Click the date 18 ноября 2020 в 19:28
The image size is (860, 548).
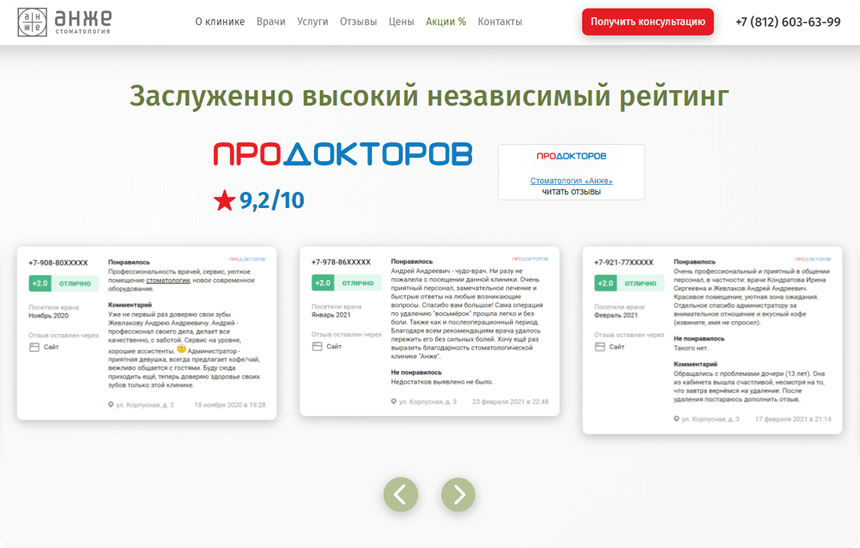click(x=230, y=405)
